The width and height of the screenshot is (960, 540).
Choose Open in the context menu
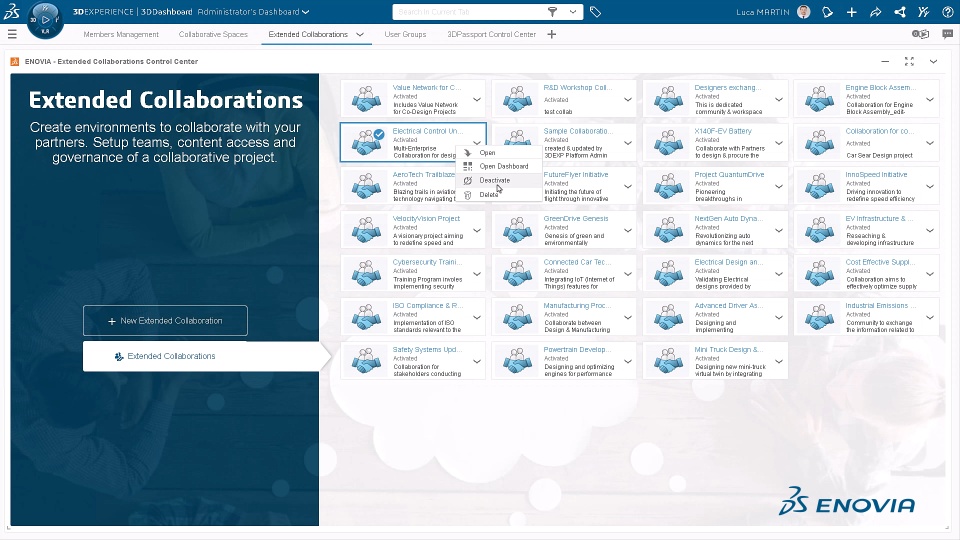(x=499, y=152)
